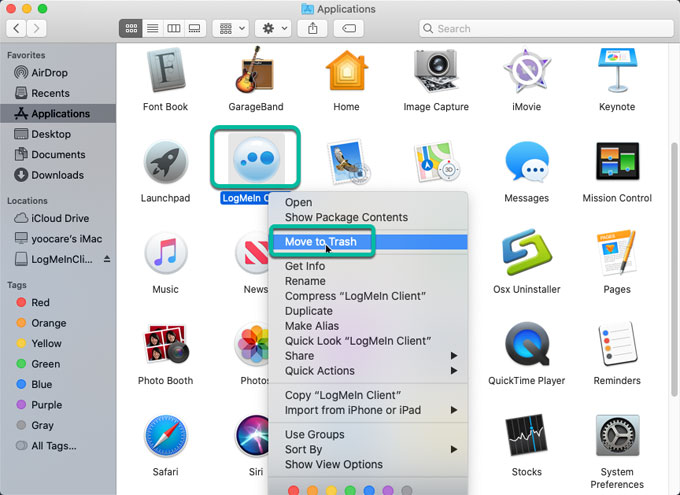This screenshot has height=495, width=680.
Task: Open Downloads in the sidebar
Action: pyautogui.click(x=58, y=175)
